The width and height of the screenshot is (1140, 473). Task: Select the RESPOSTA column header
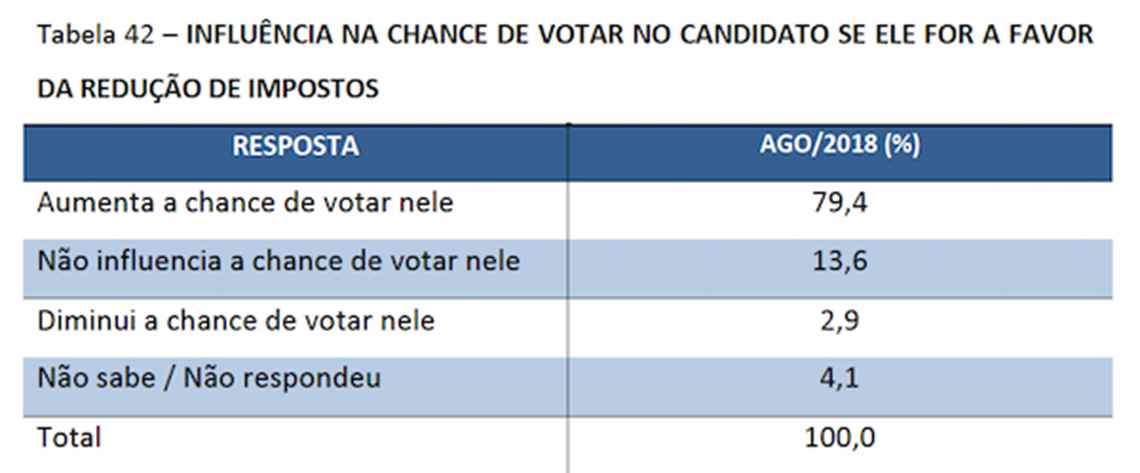click(x=295, y=146)
